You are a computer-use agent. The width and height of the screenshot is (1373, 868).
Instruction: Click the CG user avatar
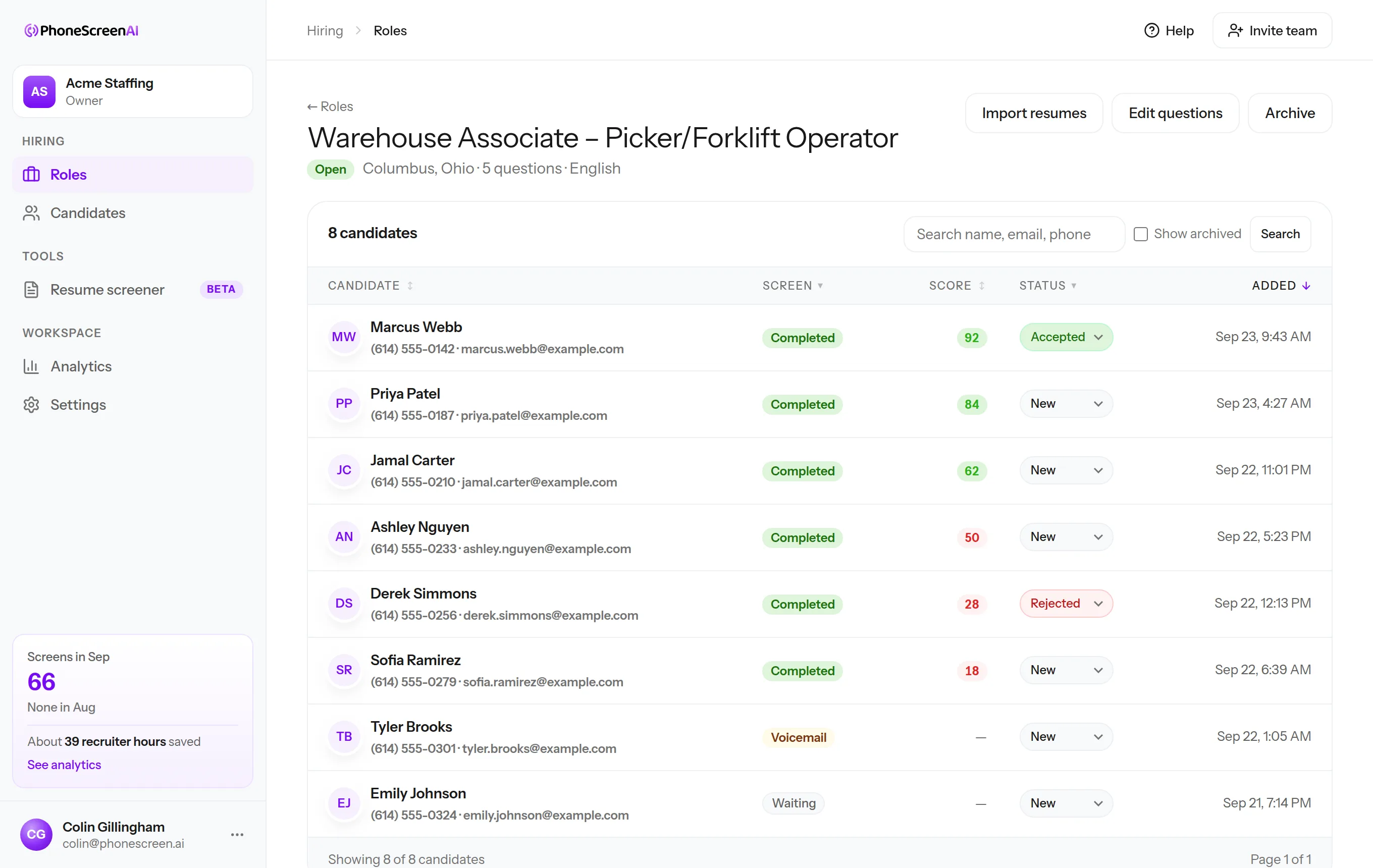click(x=36, y=835)
